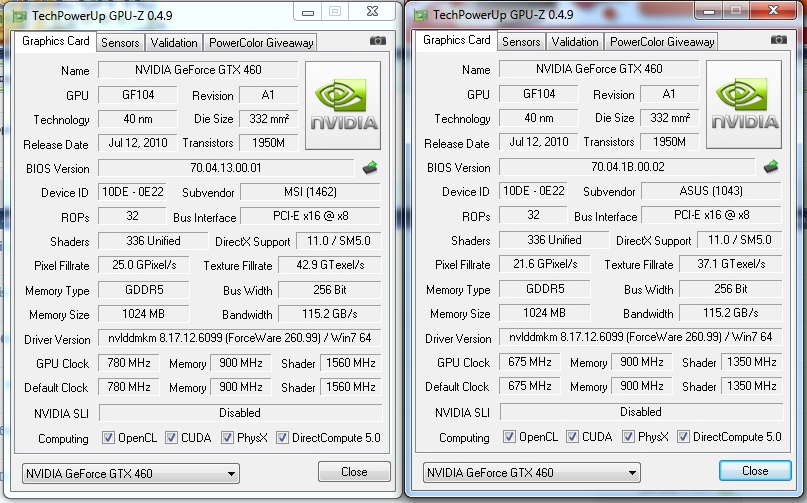Minimize the left GPU-Z window
Viewport: 807px width, 503px height.
point(308,11)
